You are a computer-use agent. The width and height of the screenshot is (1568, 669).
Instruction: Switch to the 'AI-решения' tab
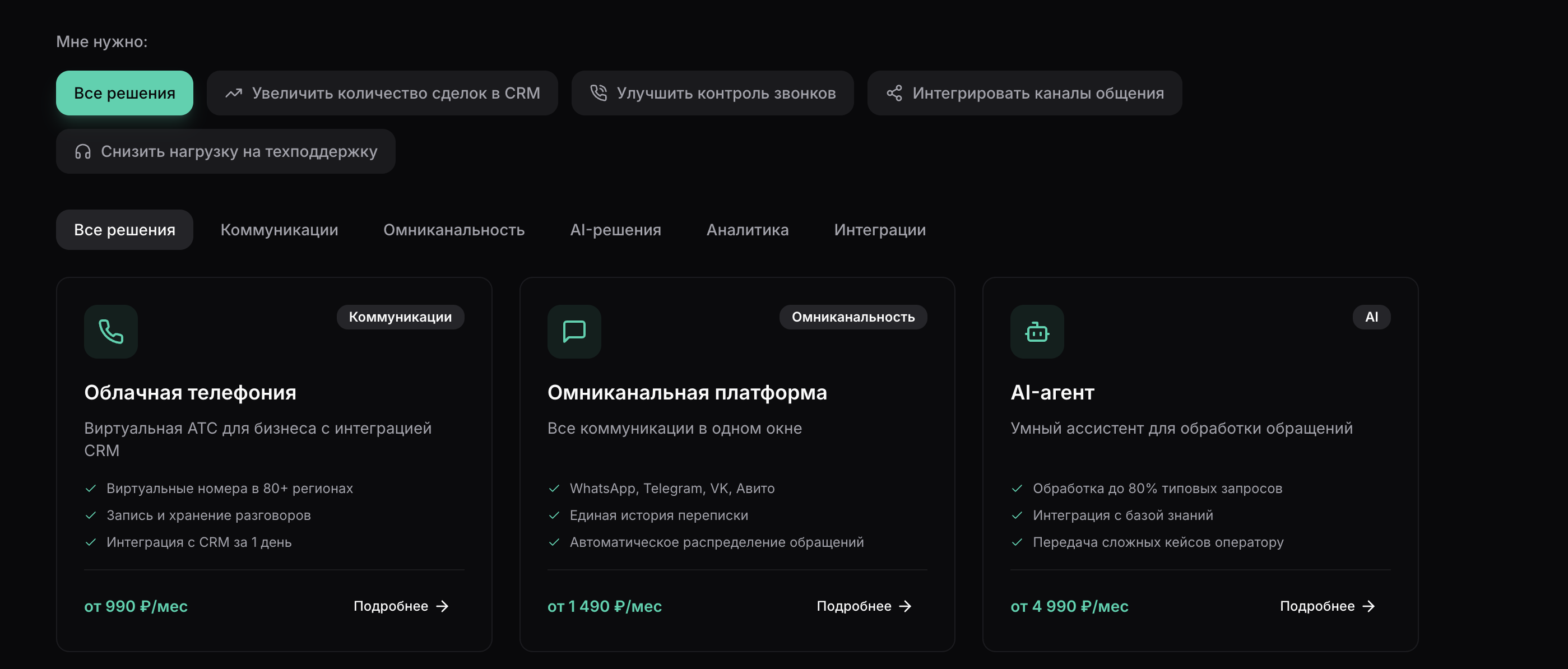(x=615, y=230)
